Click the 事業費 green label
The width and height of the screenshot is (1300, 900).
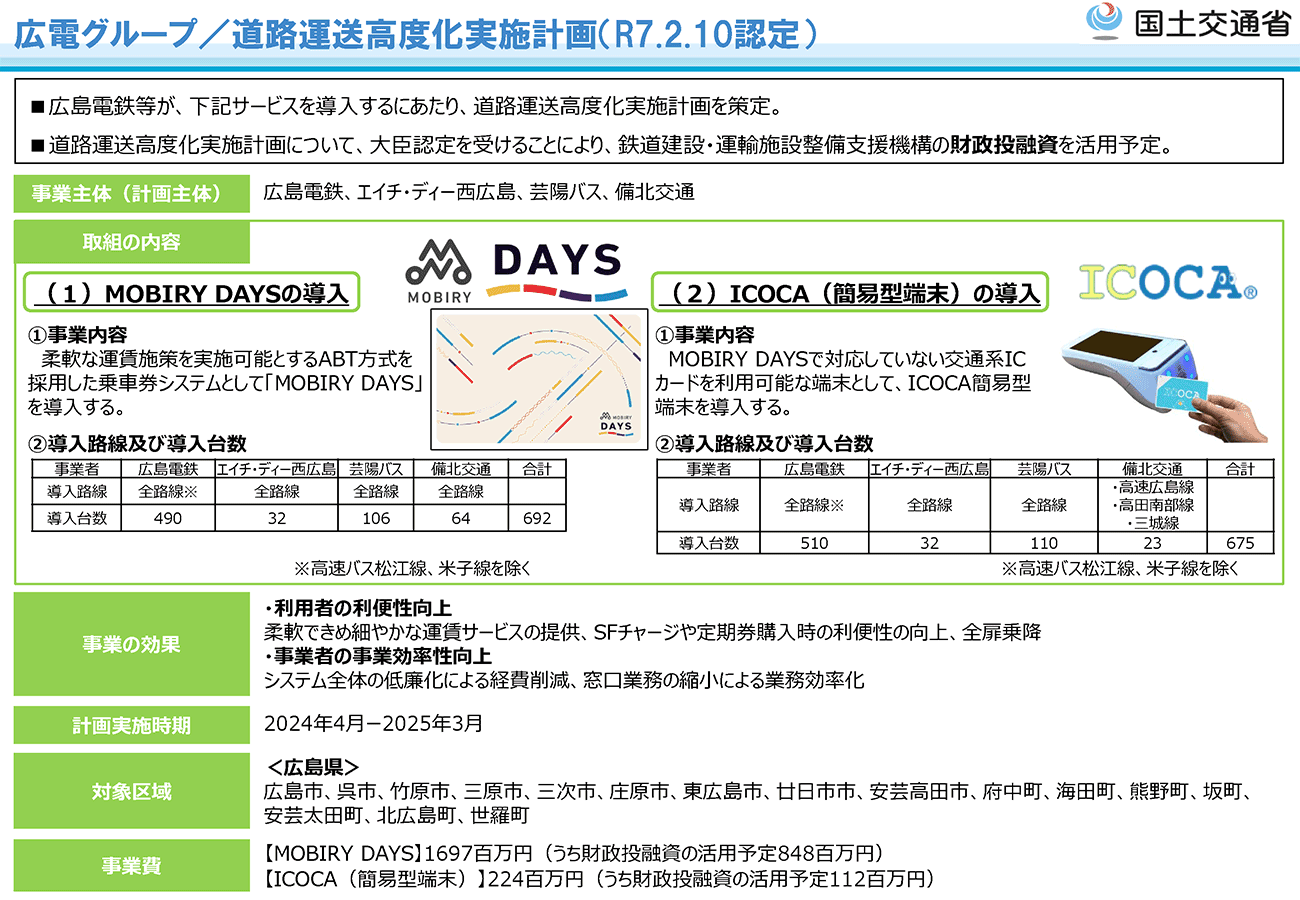click(x=131, y=866)
